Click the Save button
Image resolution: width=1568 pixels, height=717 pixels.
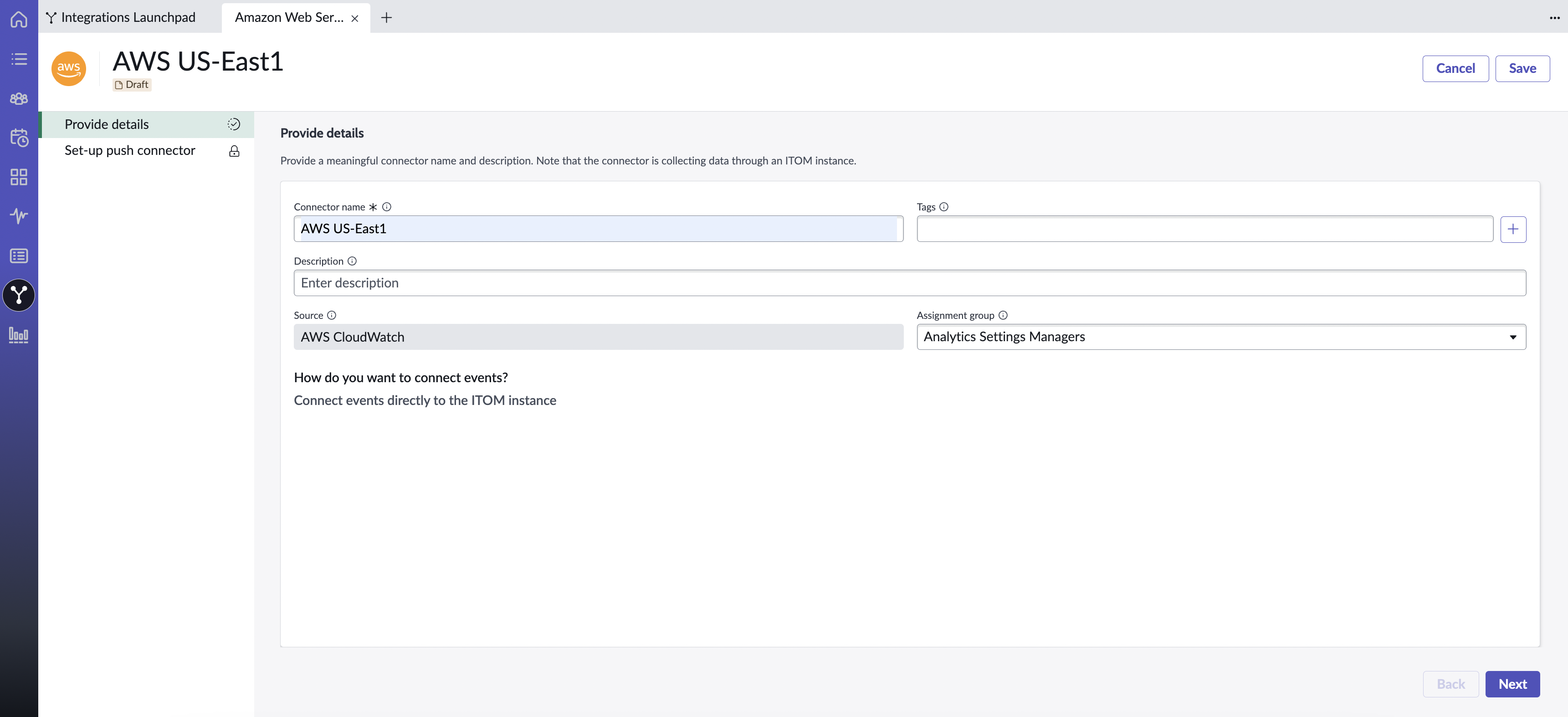(x=1522, y=68)
